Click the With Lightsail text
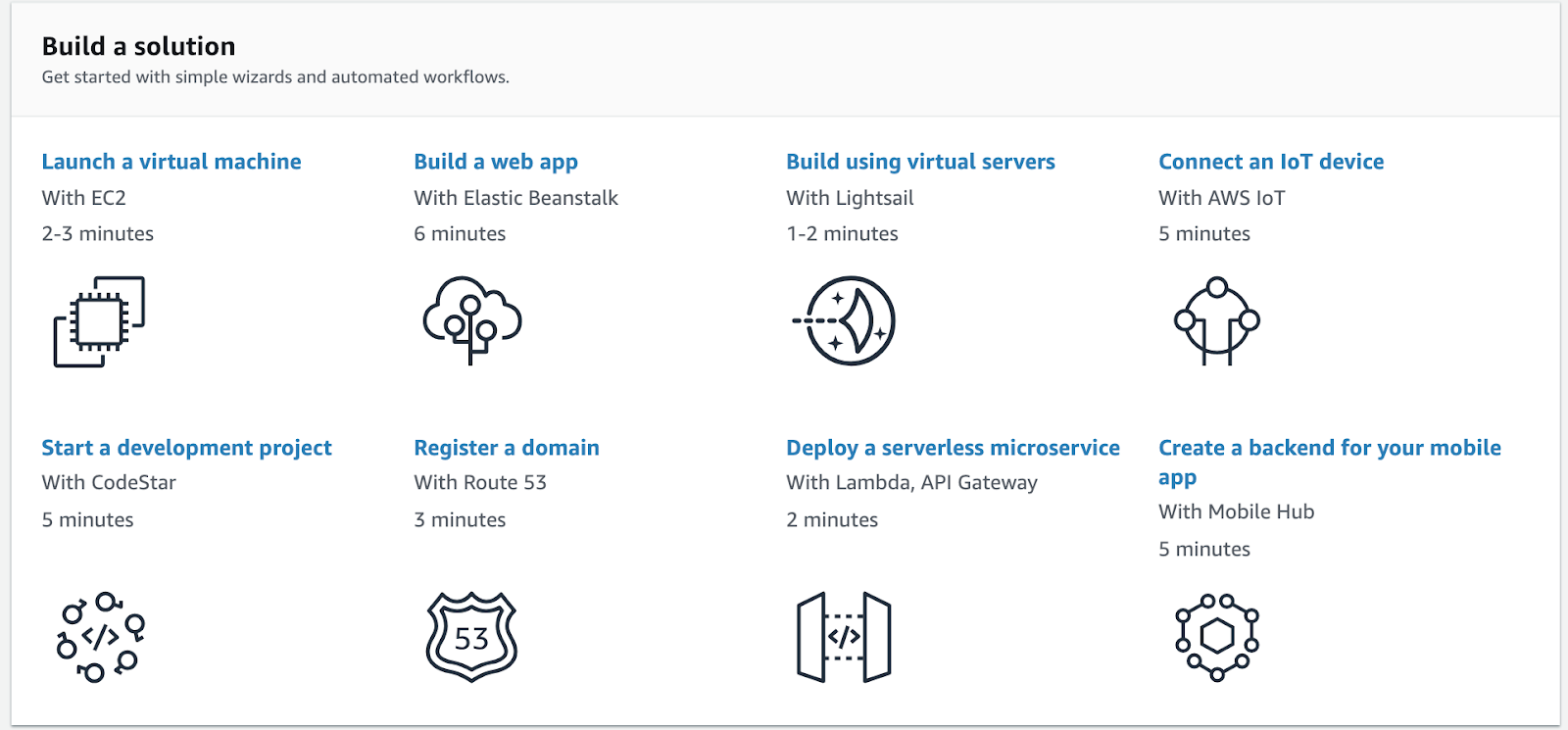This screenshot has width=1568, height=730. coord(850,198)
